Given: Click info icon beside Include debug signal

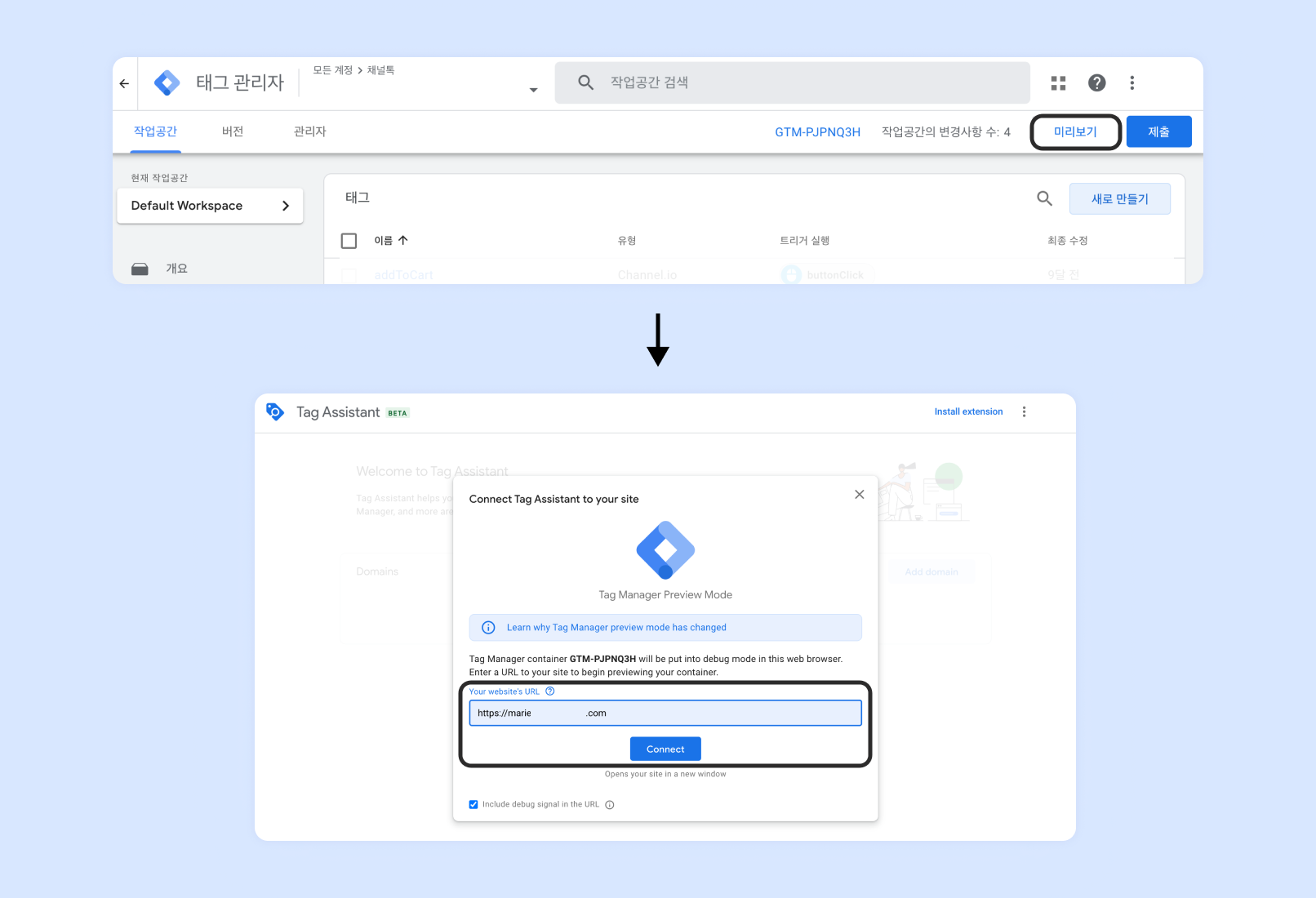Looking at the screenshot, I should [x=610, y=805].
